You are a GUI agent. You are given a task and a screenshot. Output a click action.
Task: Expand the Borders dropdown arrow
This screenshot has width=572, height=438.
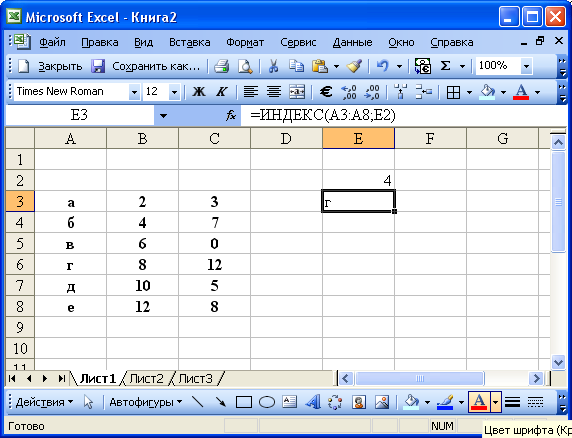(469, 92)
